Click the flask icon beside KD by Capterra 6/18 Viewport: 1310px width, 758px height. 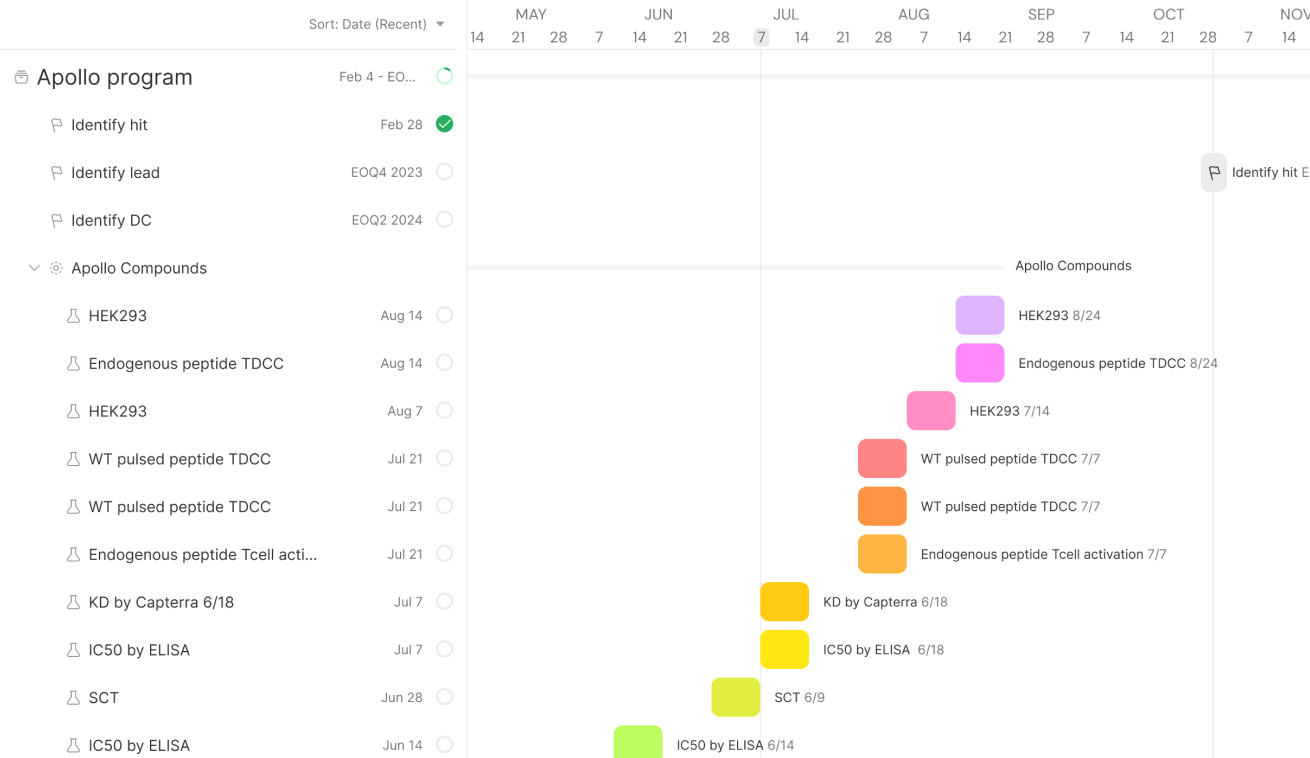coord(73,602)
